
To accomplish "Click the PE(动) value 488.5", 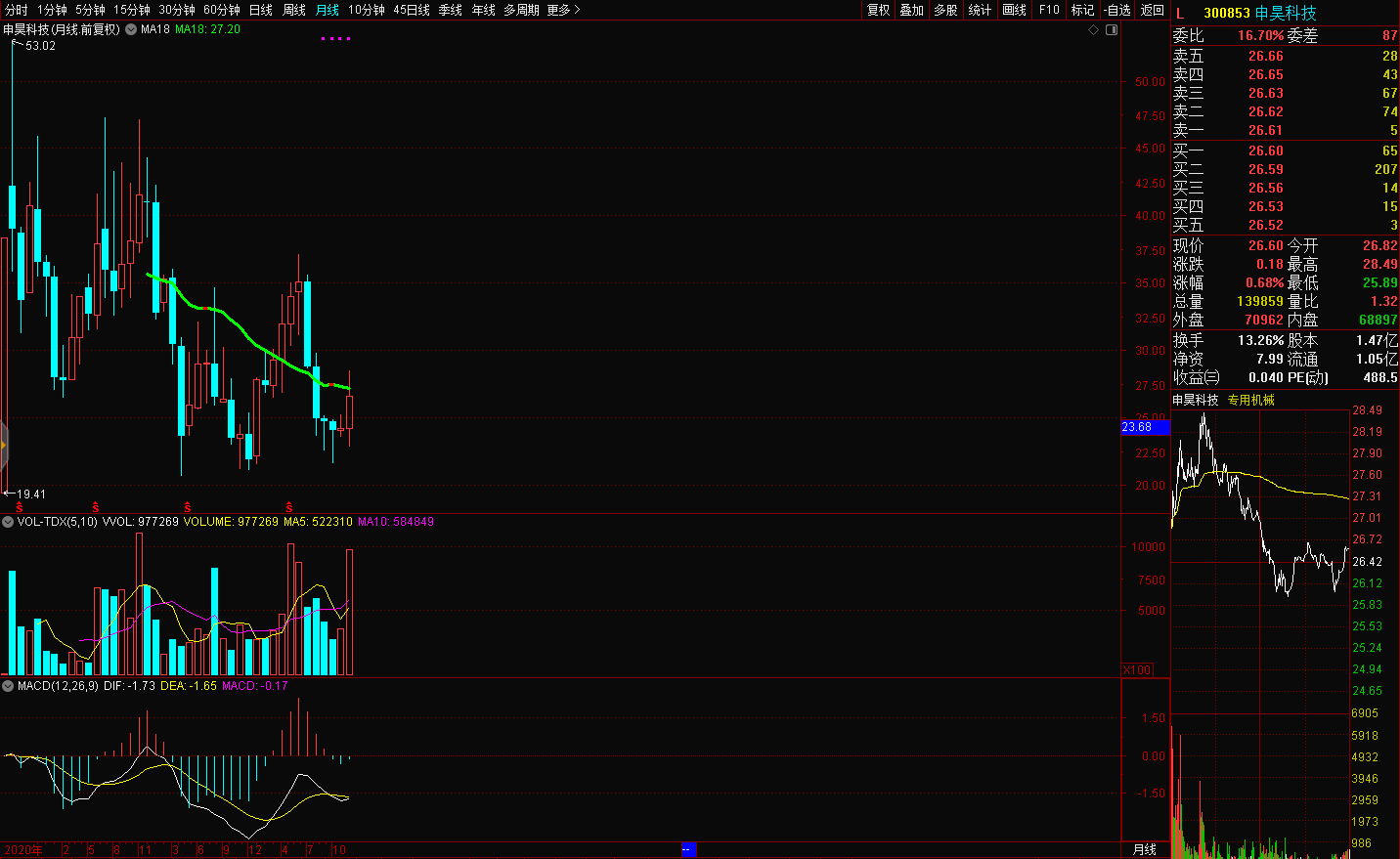I will click(1380, 377).
